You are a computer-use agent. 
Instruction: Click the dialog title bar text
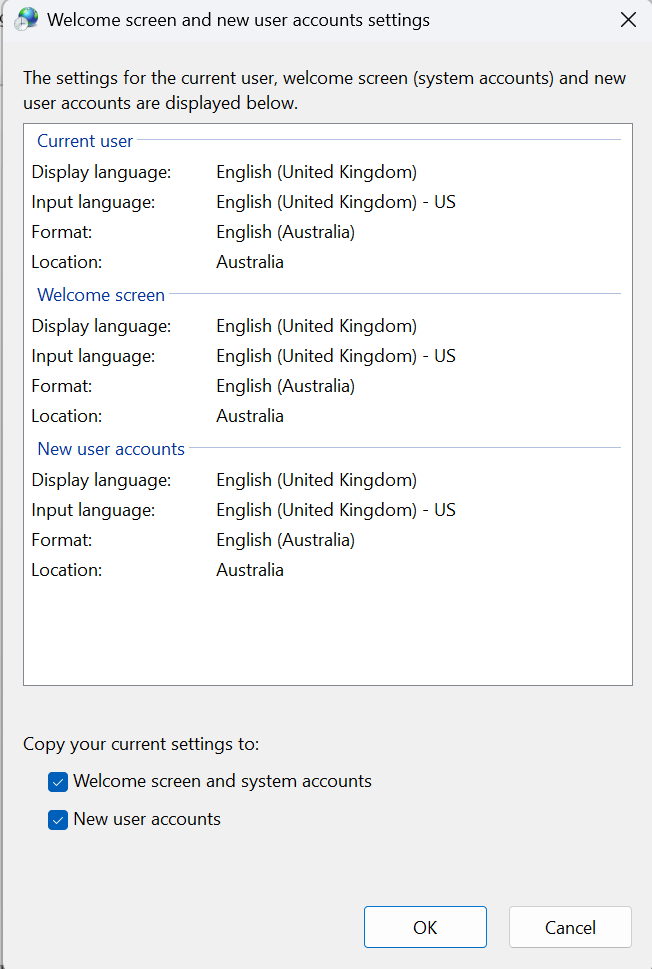point(239,20)
